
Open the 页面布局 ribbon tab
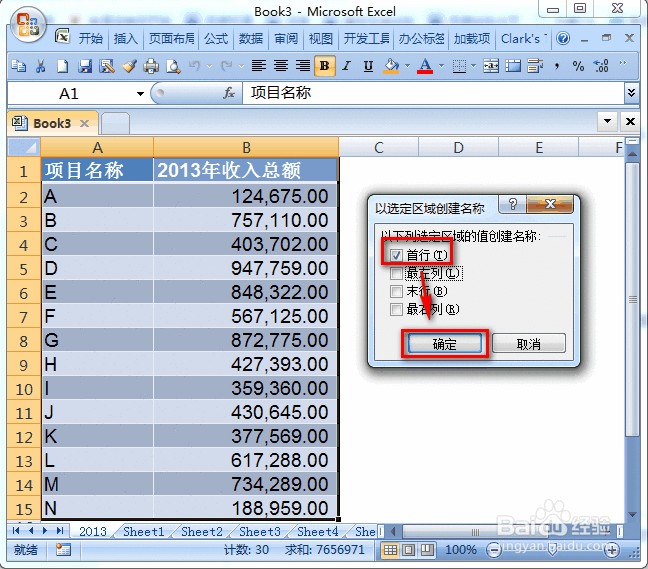coord(172,39)
